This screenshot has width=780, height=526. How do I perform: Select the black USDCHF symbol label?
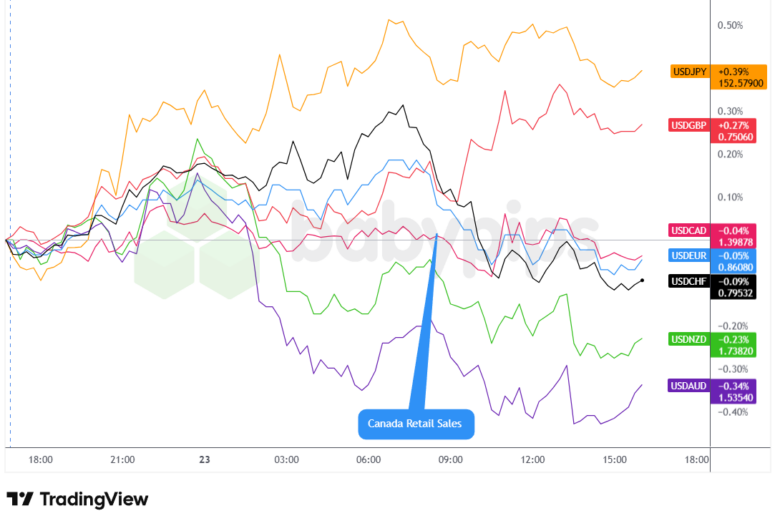[x=691, y=282]
